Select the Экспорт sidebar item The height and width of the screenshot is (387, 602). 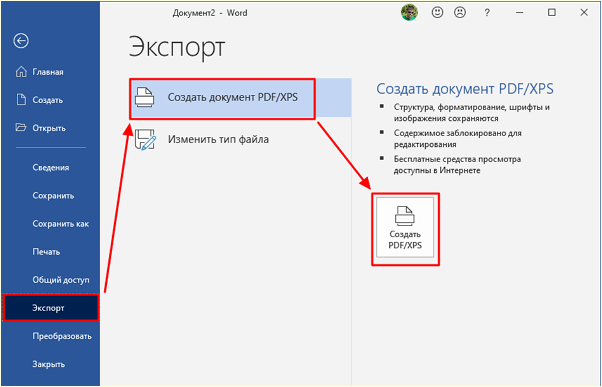(51, 308)
